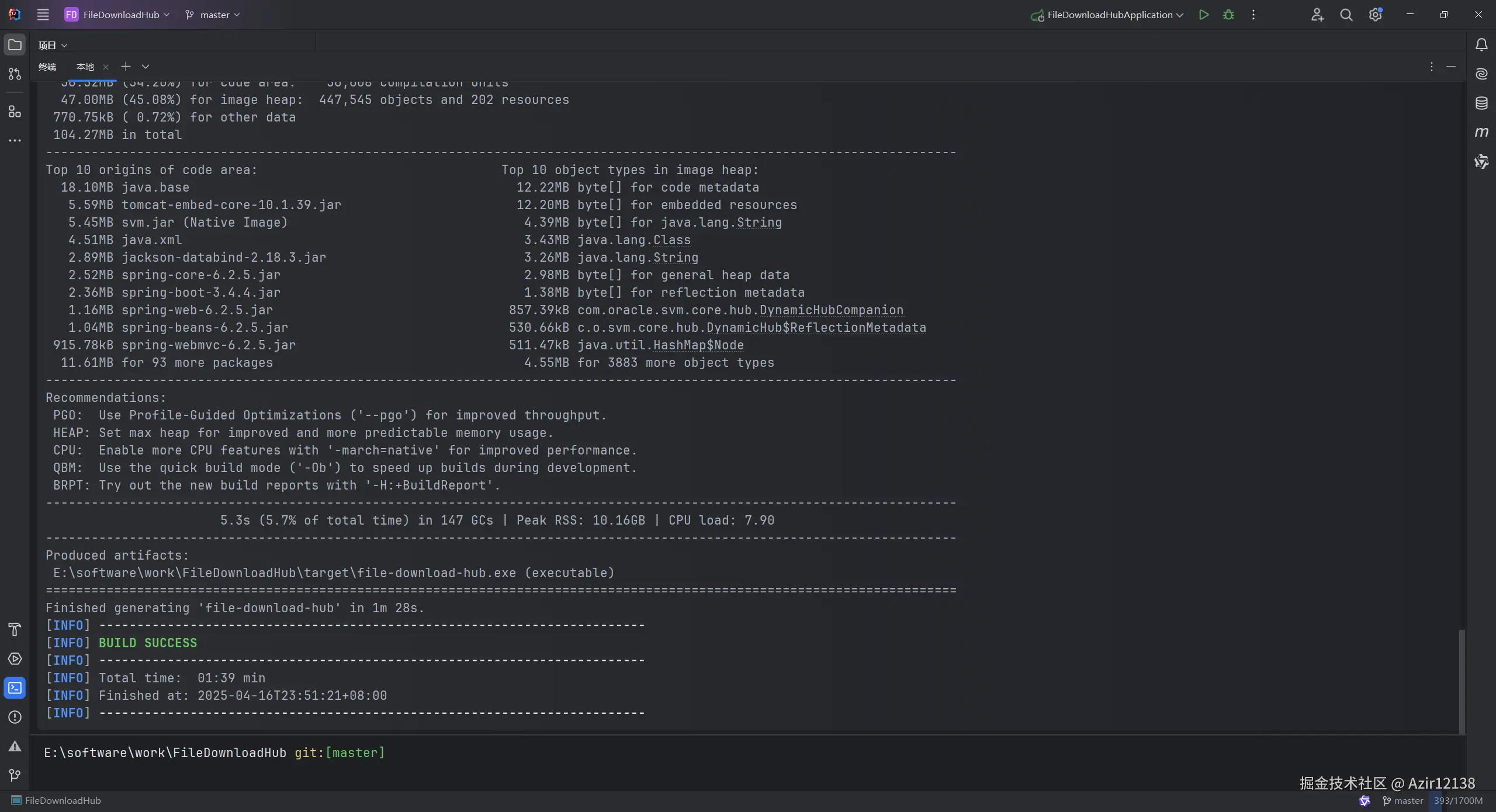Start debugging with the bug icon

[x=1228, y=15]
